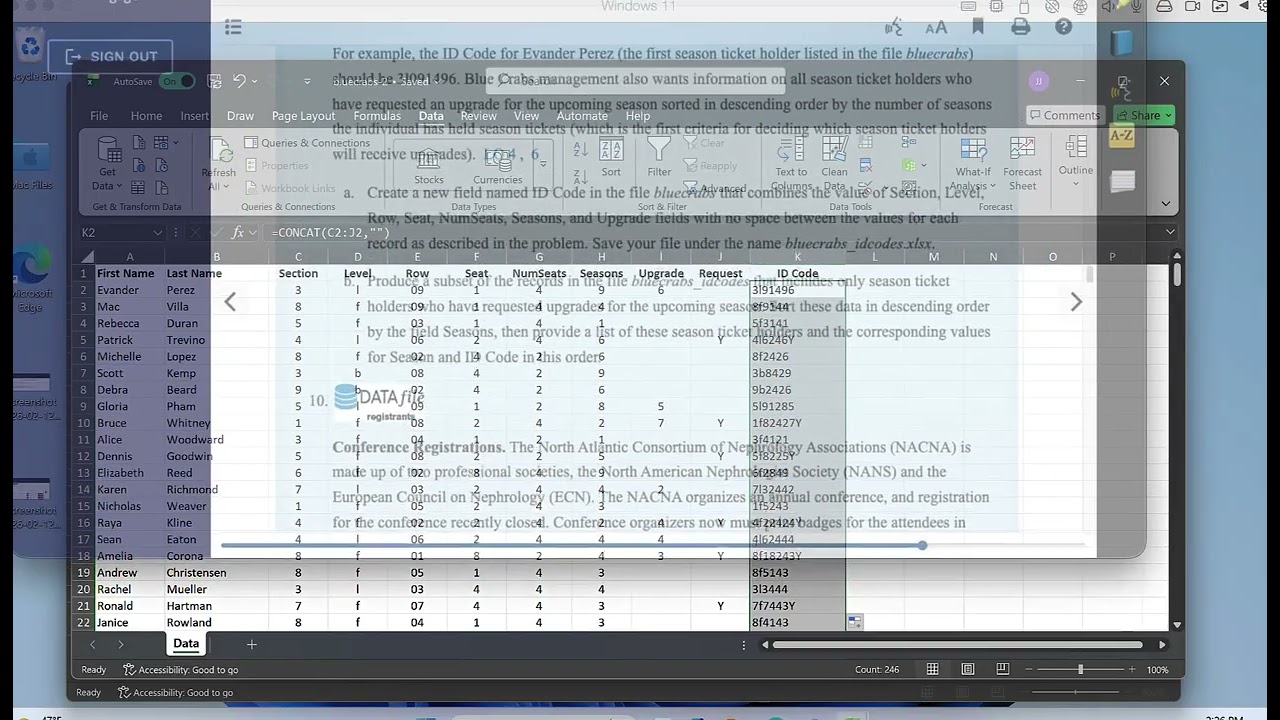Click the print icon in the reader
The image size is (1280, 720).
pyautogui.click(x=1020, y=27)
